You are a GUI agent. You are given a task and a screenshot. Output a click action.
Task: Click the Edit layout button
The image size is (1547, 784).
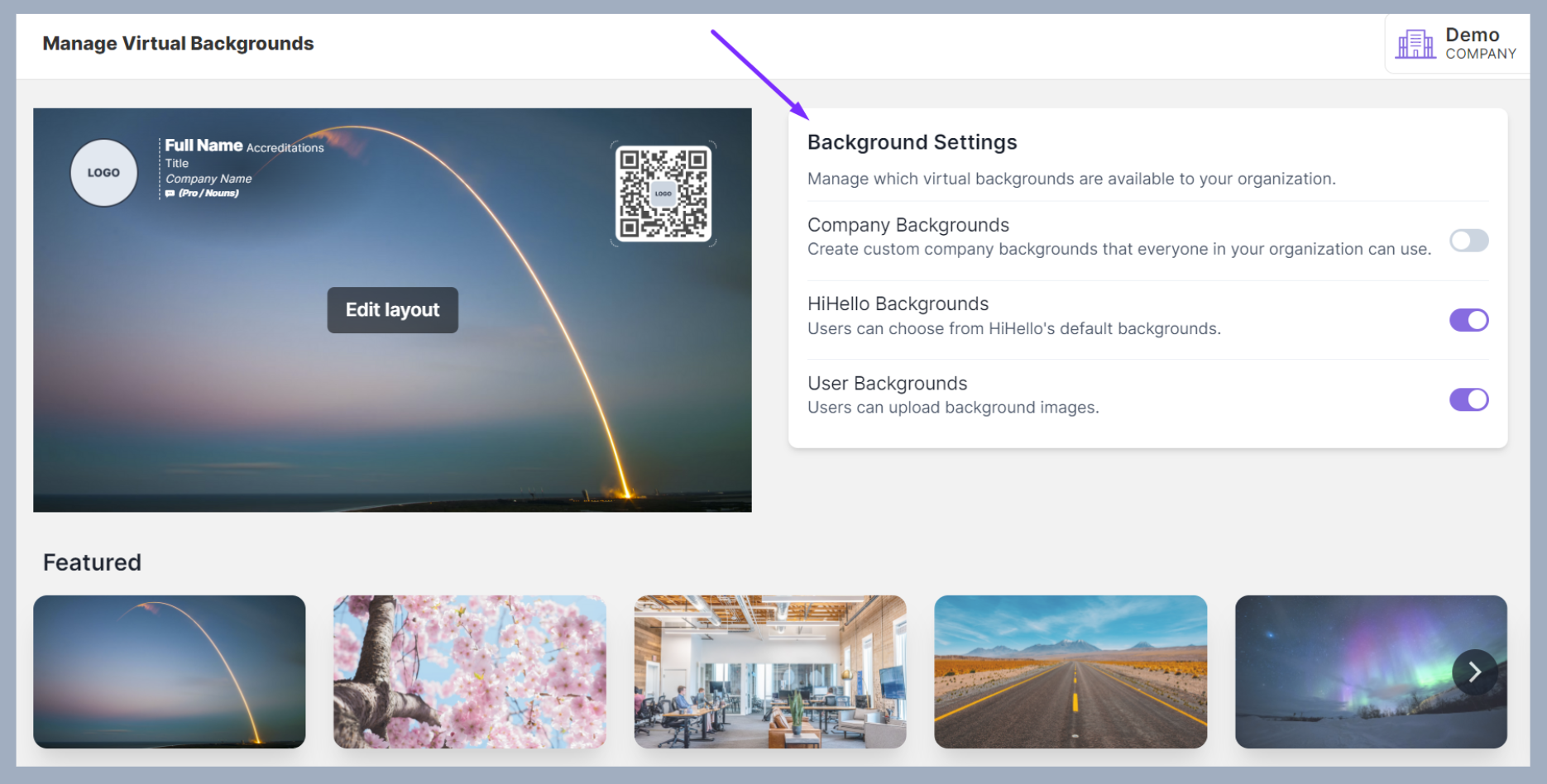(x=392, y=310)
